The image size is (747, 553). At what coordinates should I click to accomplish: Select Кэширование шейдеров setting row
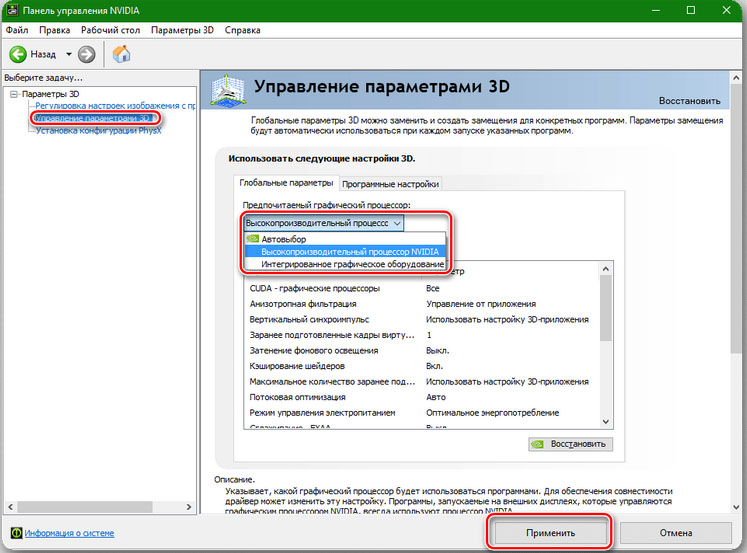(x=421, y=366)
